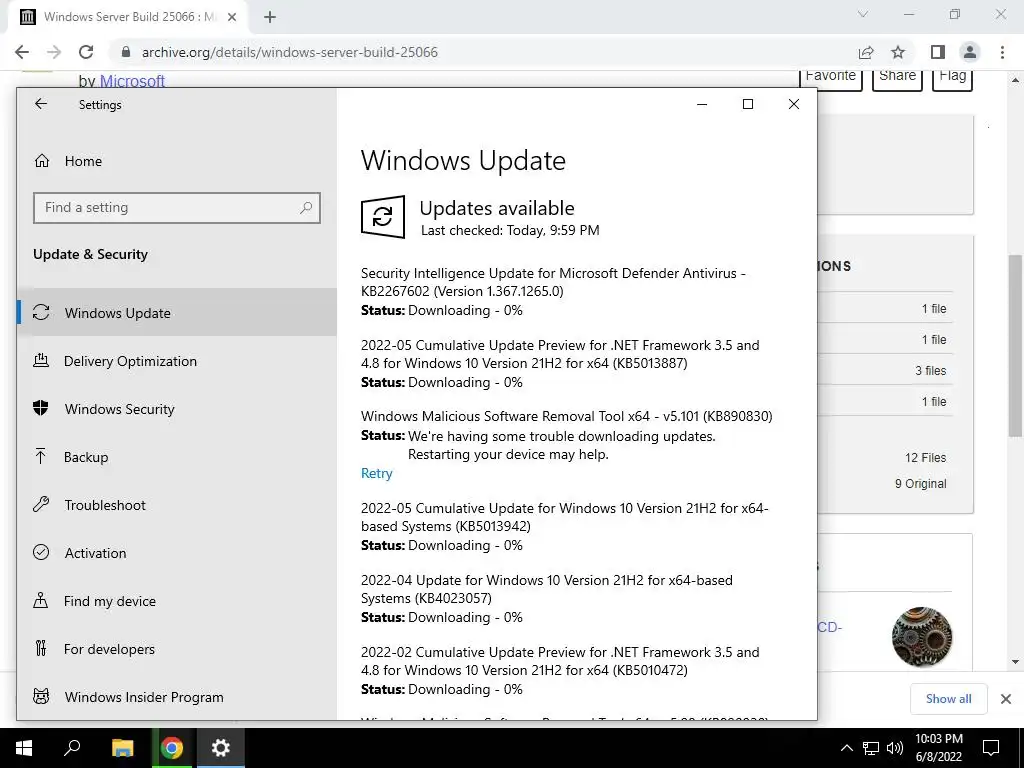This screenshot has width=1024, height=768.
Task: Click the Windows Security shield icon
Action: coord(40,408)
